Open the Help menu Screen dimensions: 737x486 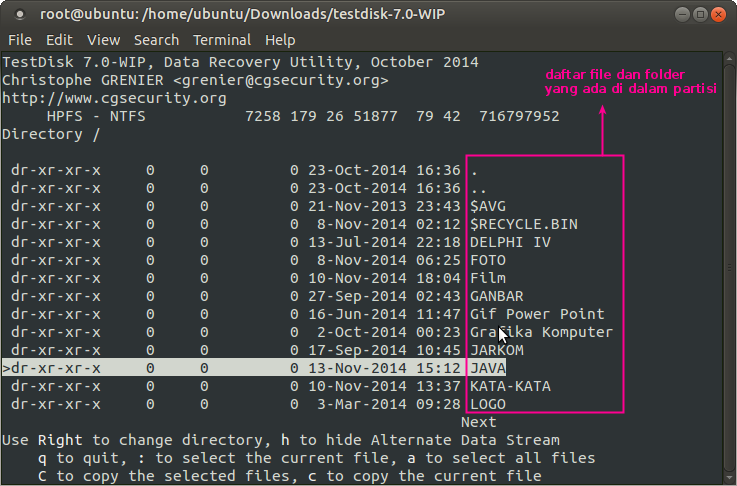(280, 40)
